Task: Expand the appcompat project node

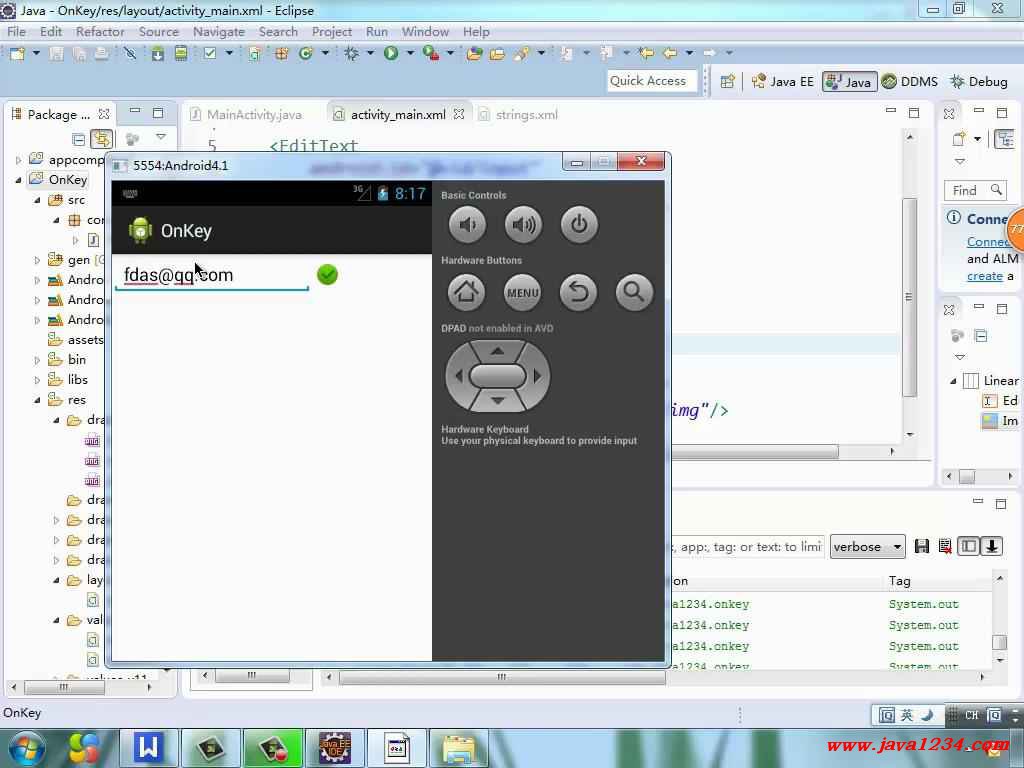Action: [18, 159]
